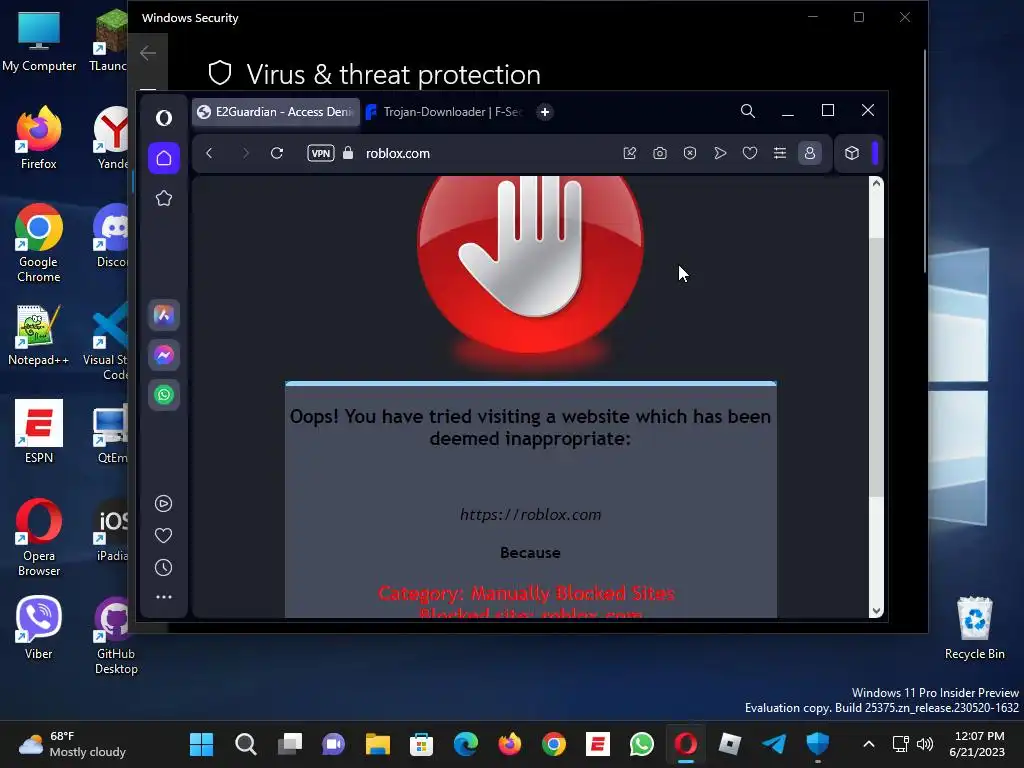Open File Explorer on taskbar
The width and height of the screenshot is (1024, 768).
377,744
